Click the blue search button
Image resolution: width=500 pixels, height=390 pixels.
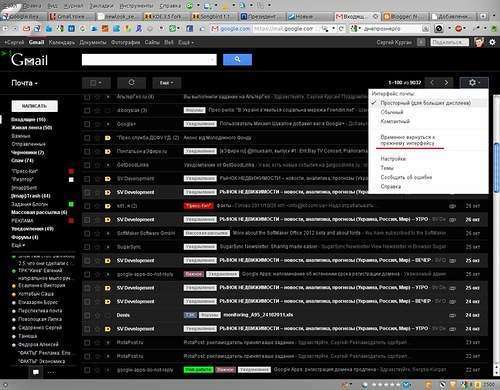pos(237,59)
